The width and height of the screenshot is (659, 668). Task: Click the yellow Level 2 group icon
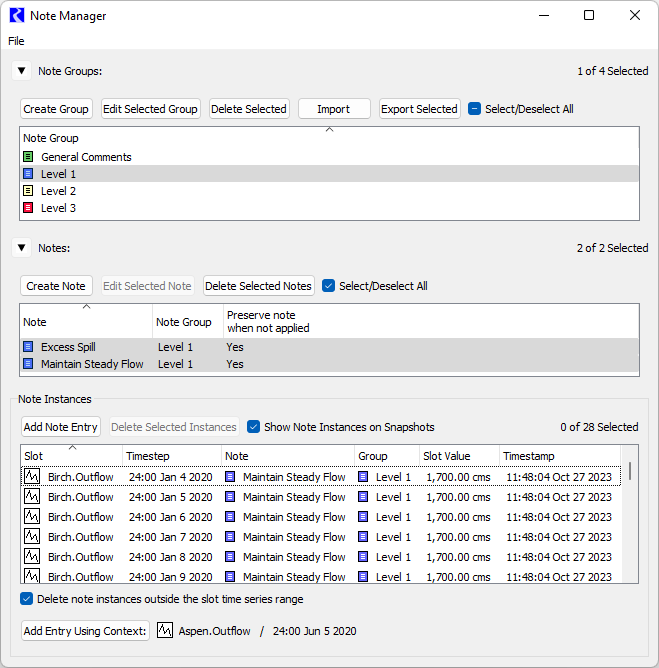(x=28, y=191)
